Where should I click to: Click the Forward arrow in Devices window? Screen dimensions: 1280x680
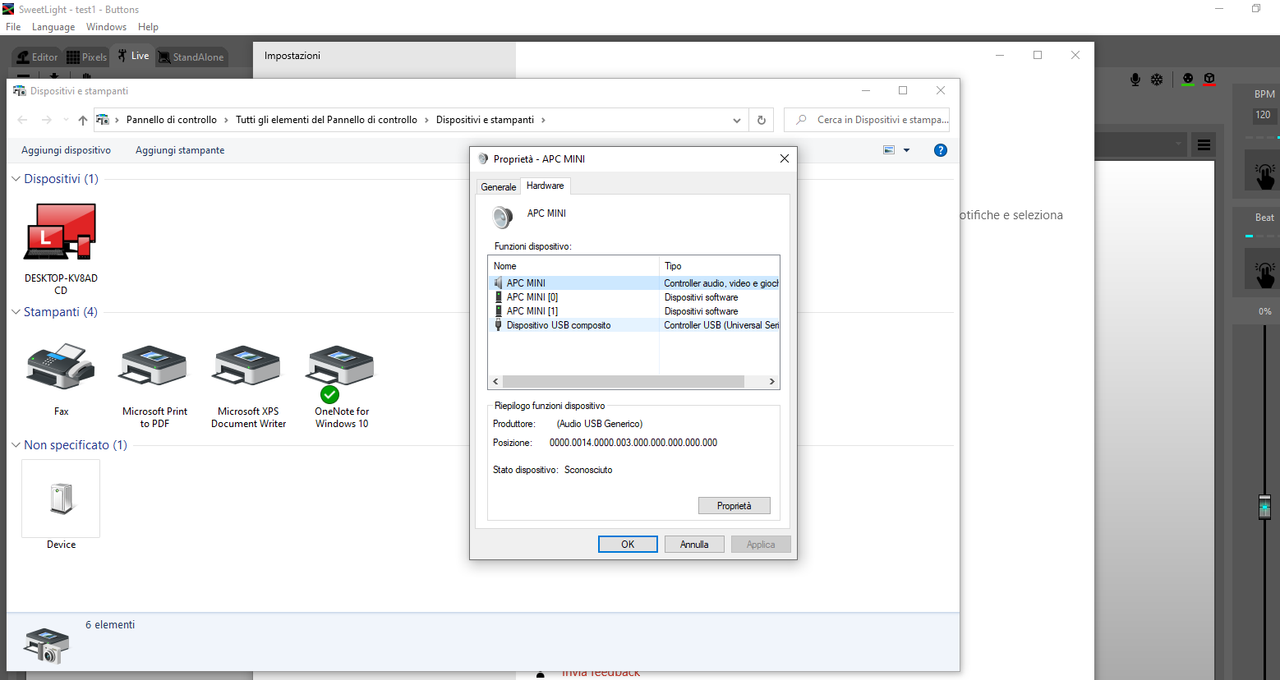[47, 120]
